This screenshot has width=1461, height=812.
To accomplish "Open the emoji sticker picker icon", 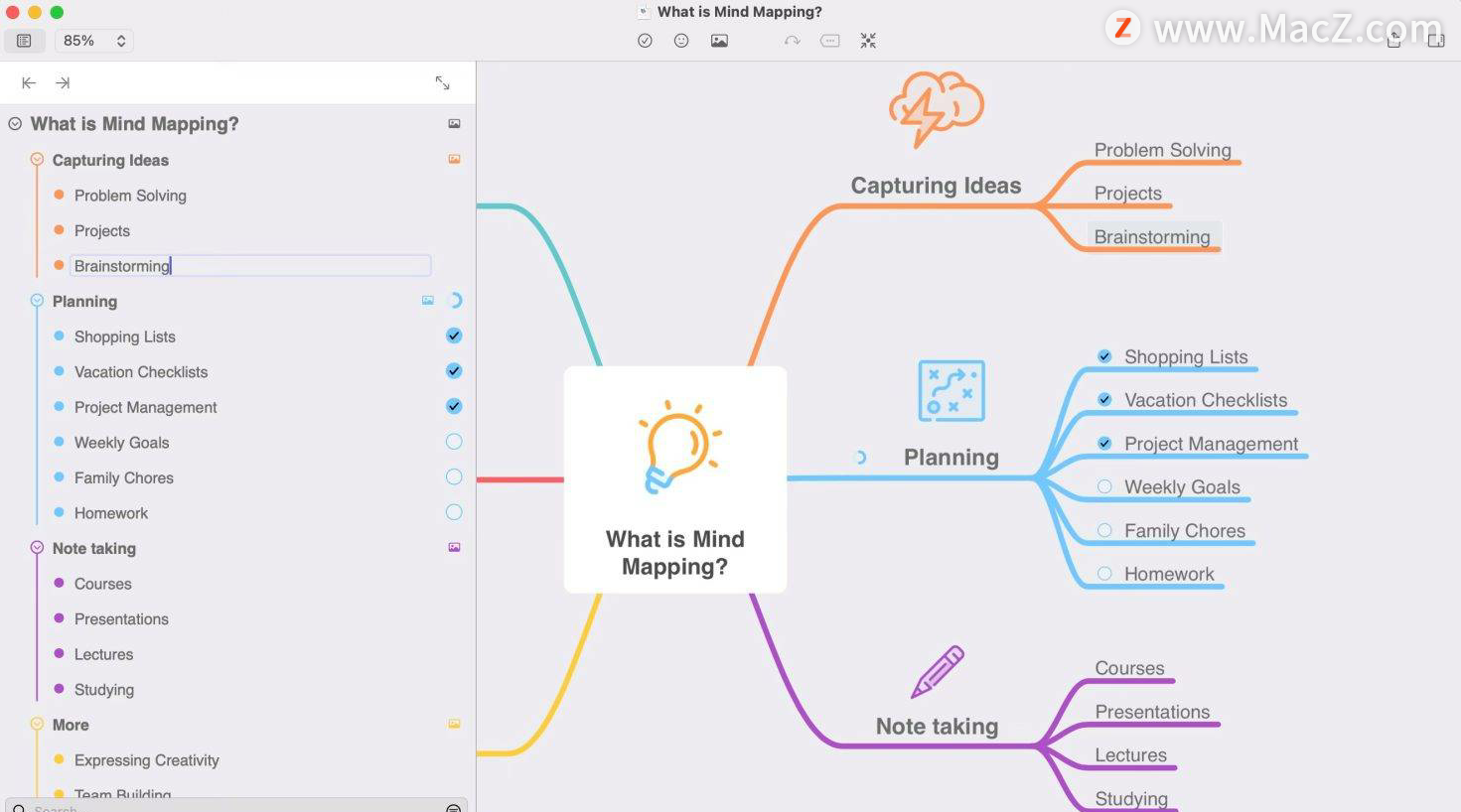I will point(681,41).
